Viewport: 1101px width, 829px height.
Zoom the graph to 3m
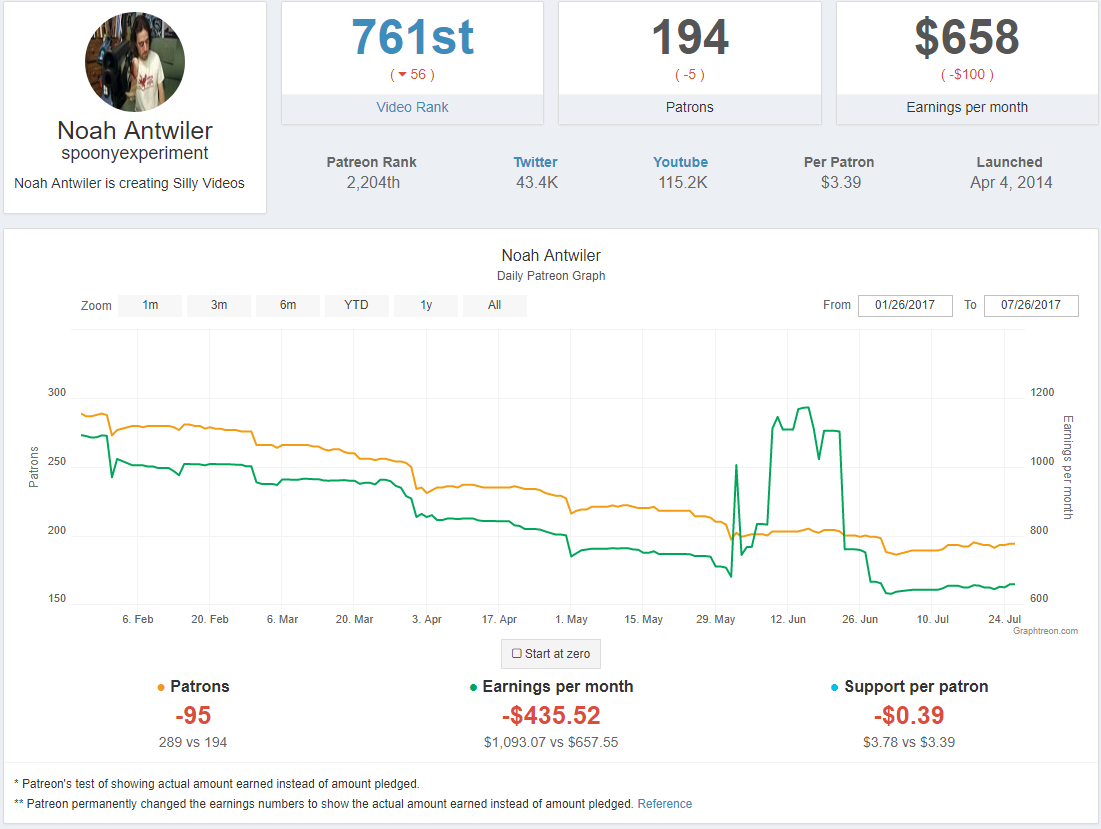[x=219, y=305]
